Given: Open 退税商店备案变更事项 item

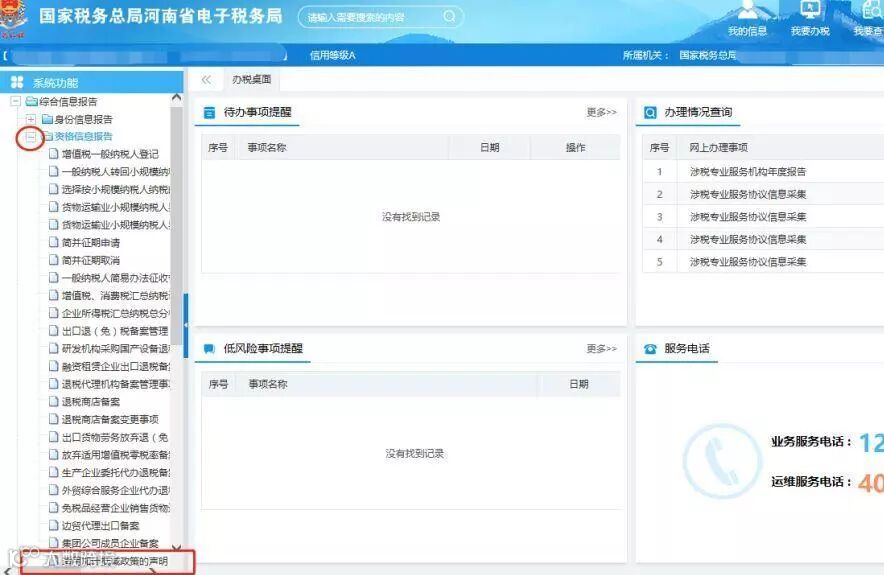Looking at the screenshot, I should coord(110,419).
